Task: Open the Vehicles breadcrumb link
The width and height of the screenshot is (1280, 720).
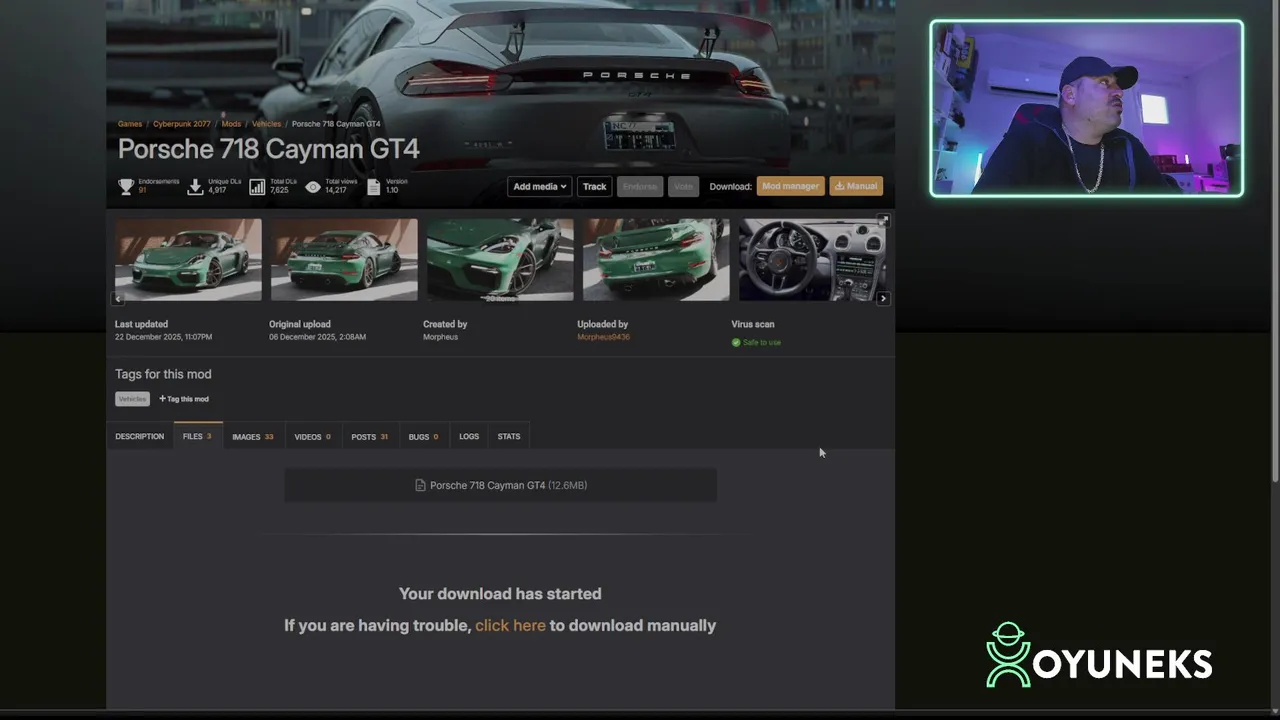Action: point(266,124)
